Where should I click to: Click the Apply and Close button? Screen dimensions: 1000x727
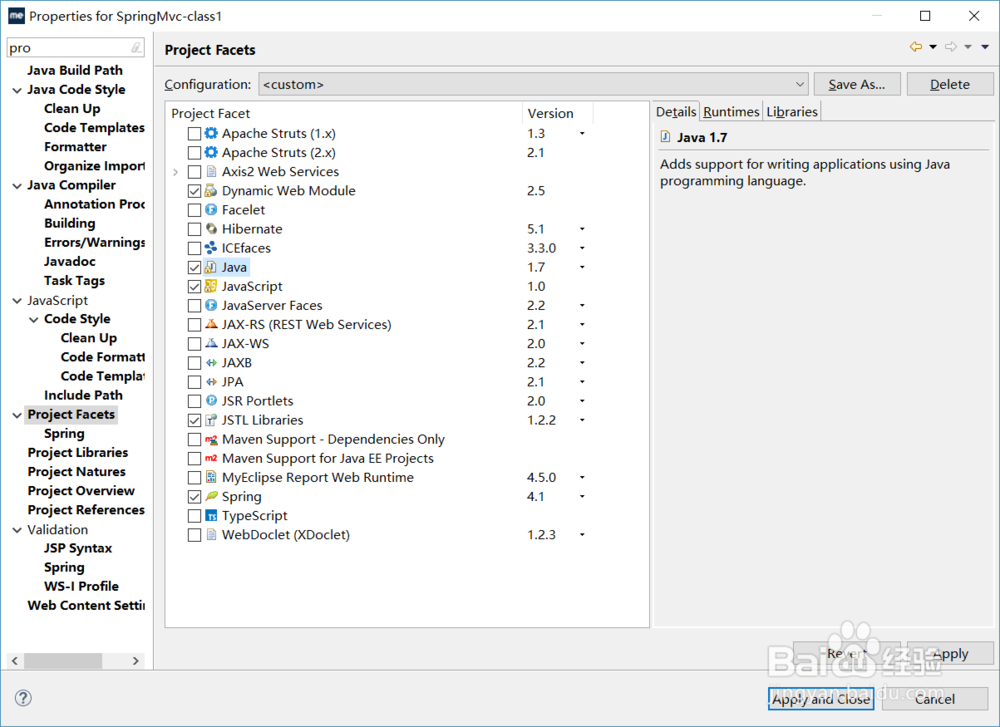821,699
